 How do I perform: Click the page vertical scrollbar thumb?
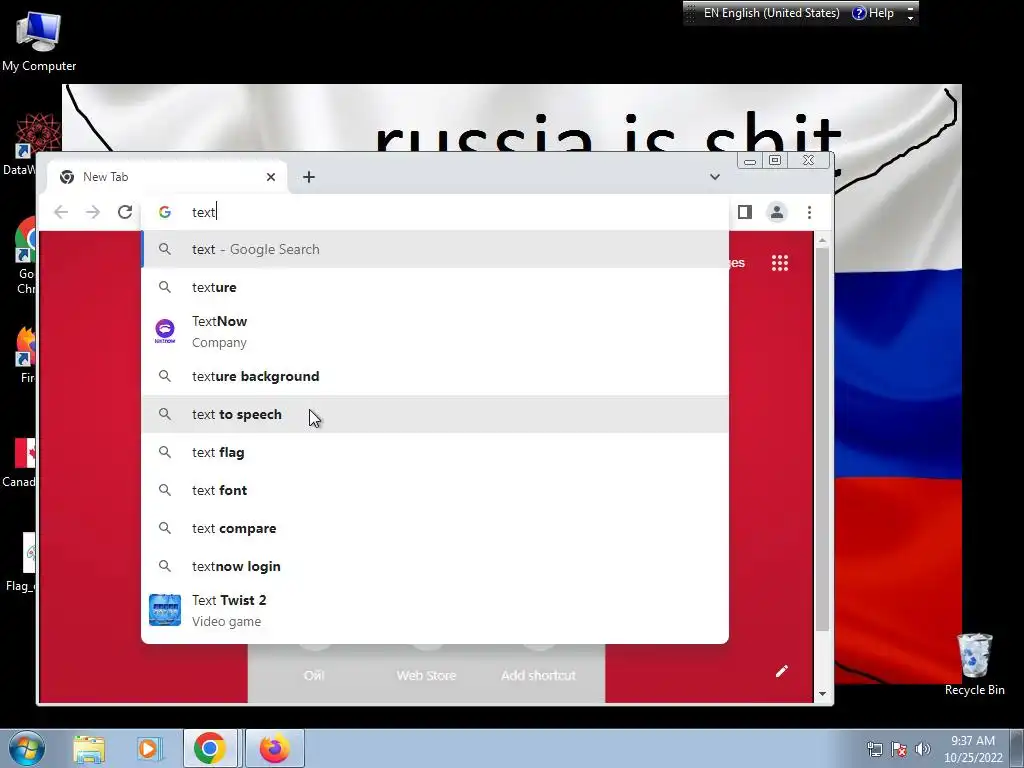pos(822,439)
